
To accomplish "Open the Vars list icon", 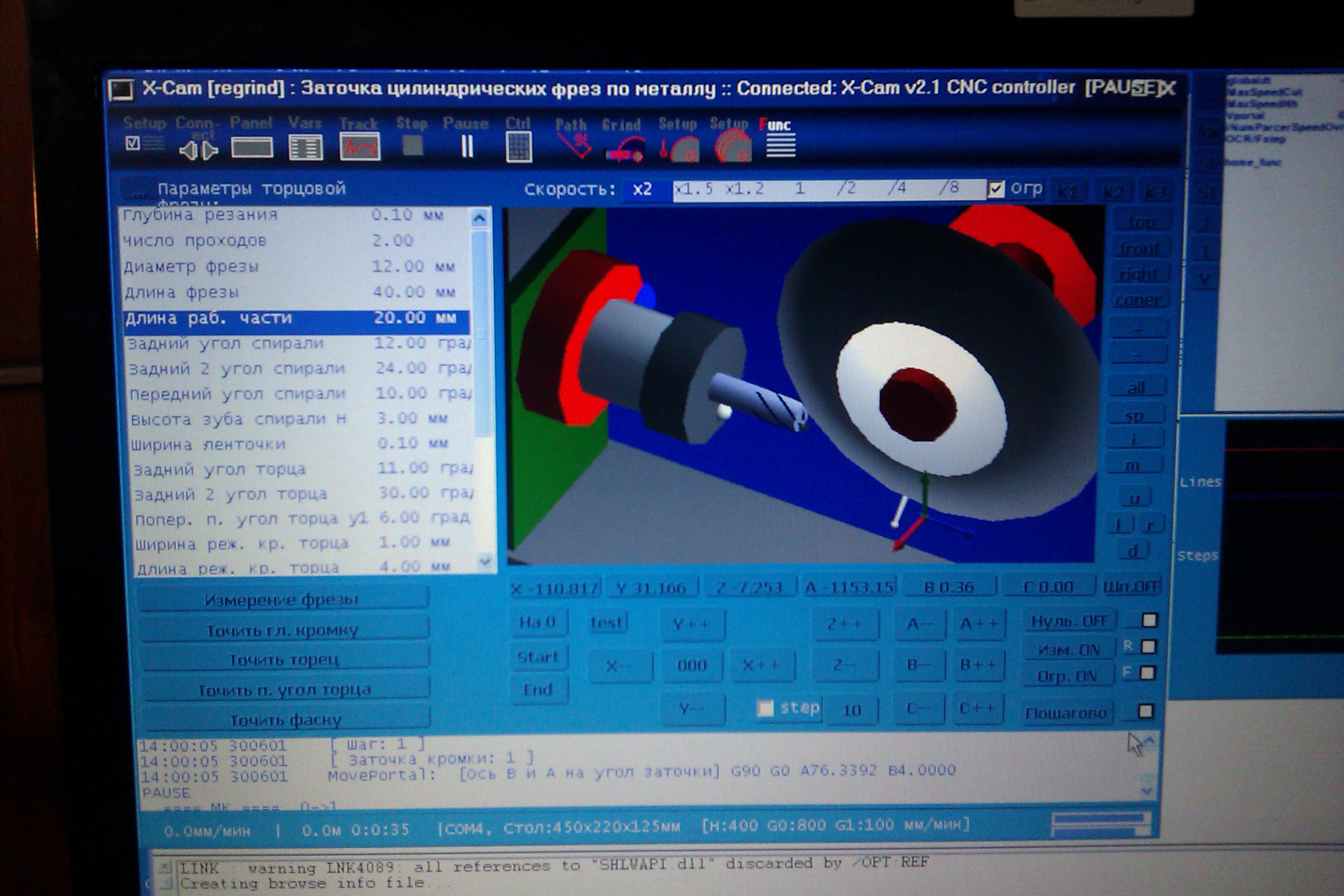I will (x=305, y=147).
